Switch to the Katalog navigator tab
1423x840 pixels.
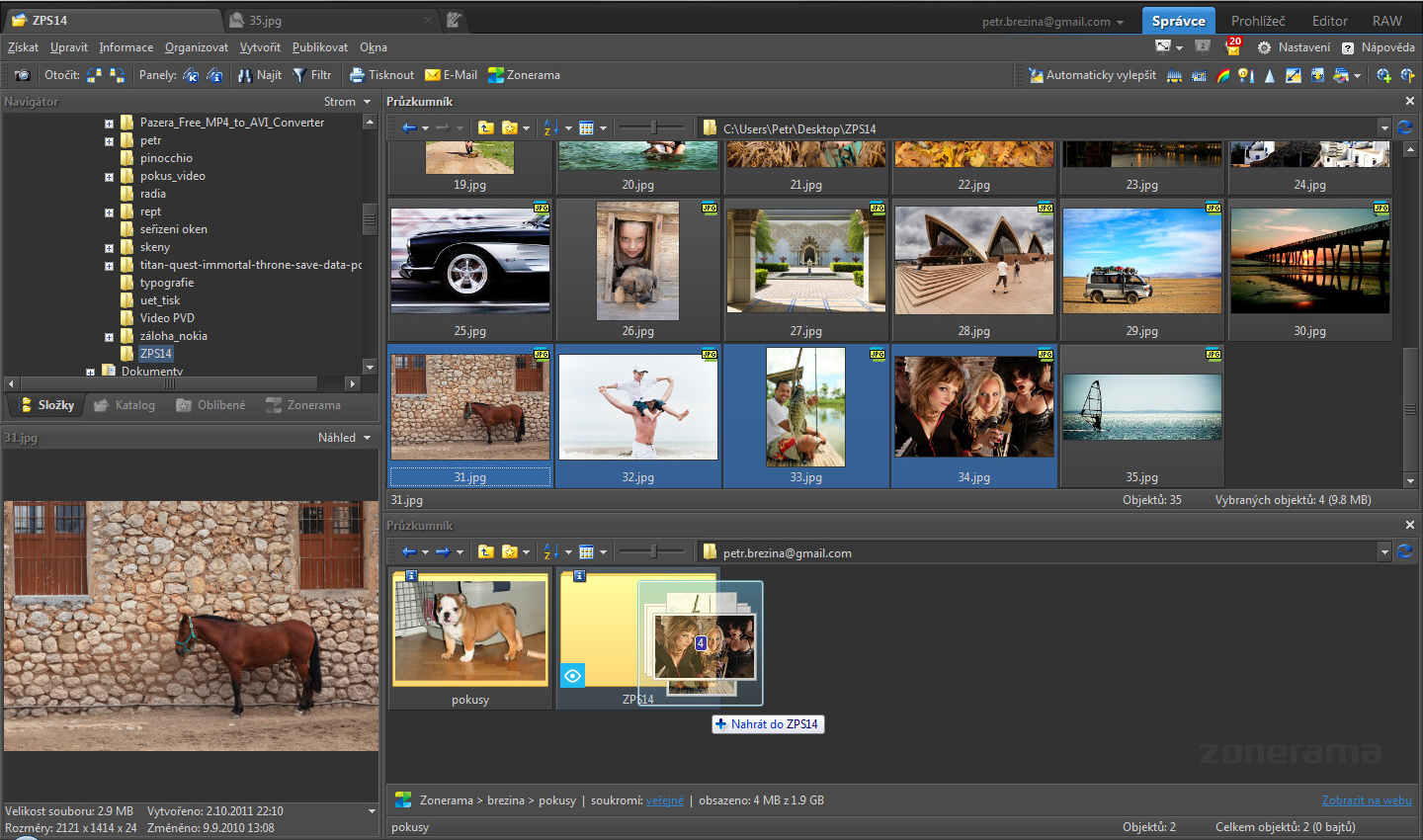(125, 405)
